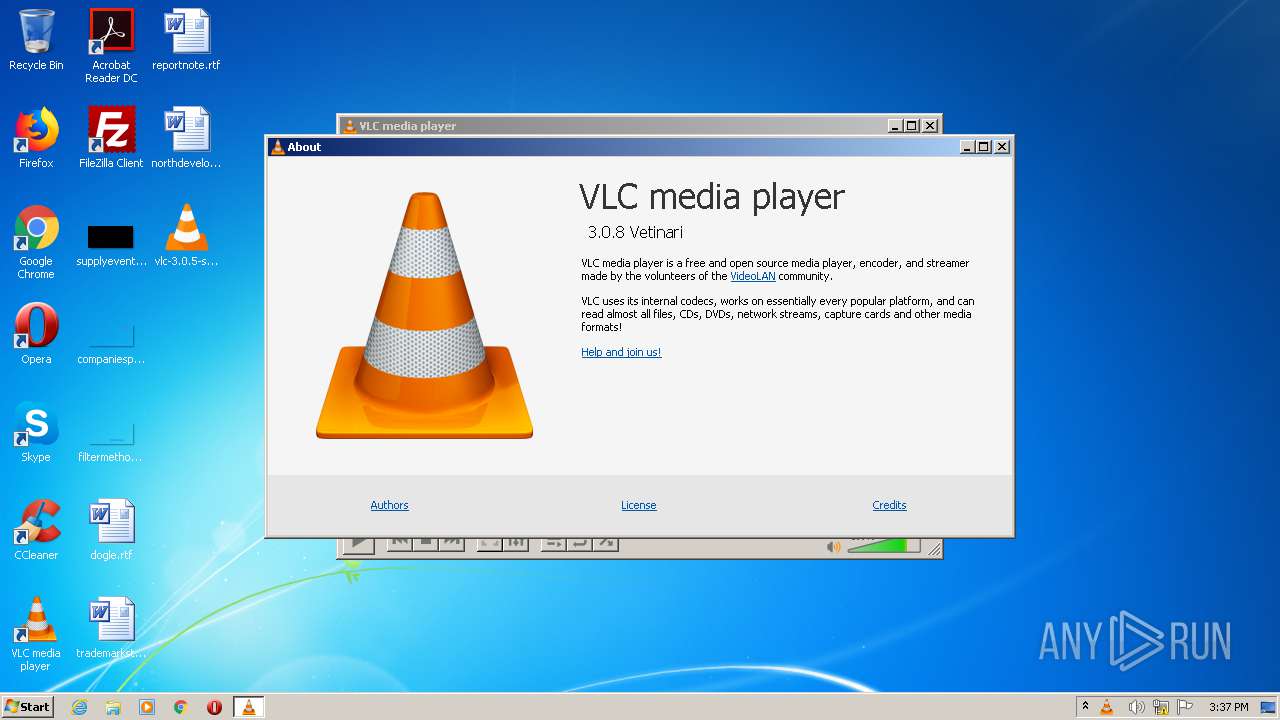
Task: Open the Action Center flag icon
Action: [x=1186, y=707]
